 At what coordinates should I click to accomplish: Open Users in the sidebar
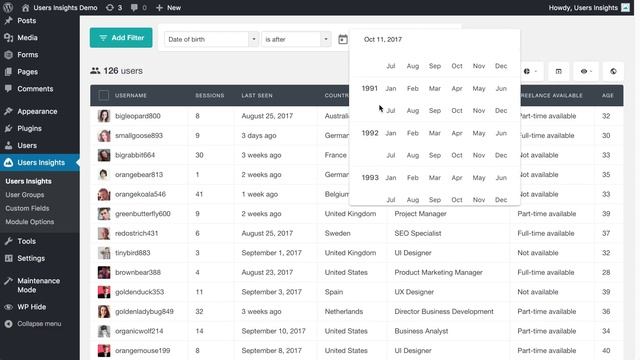point(27,145)
